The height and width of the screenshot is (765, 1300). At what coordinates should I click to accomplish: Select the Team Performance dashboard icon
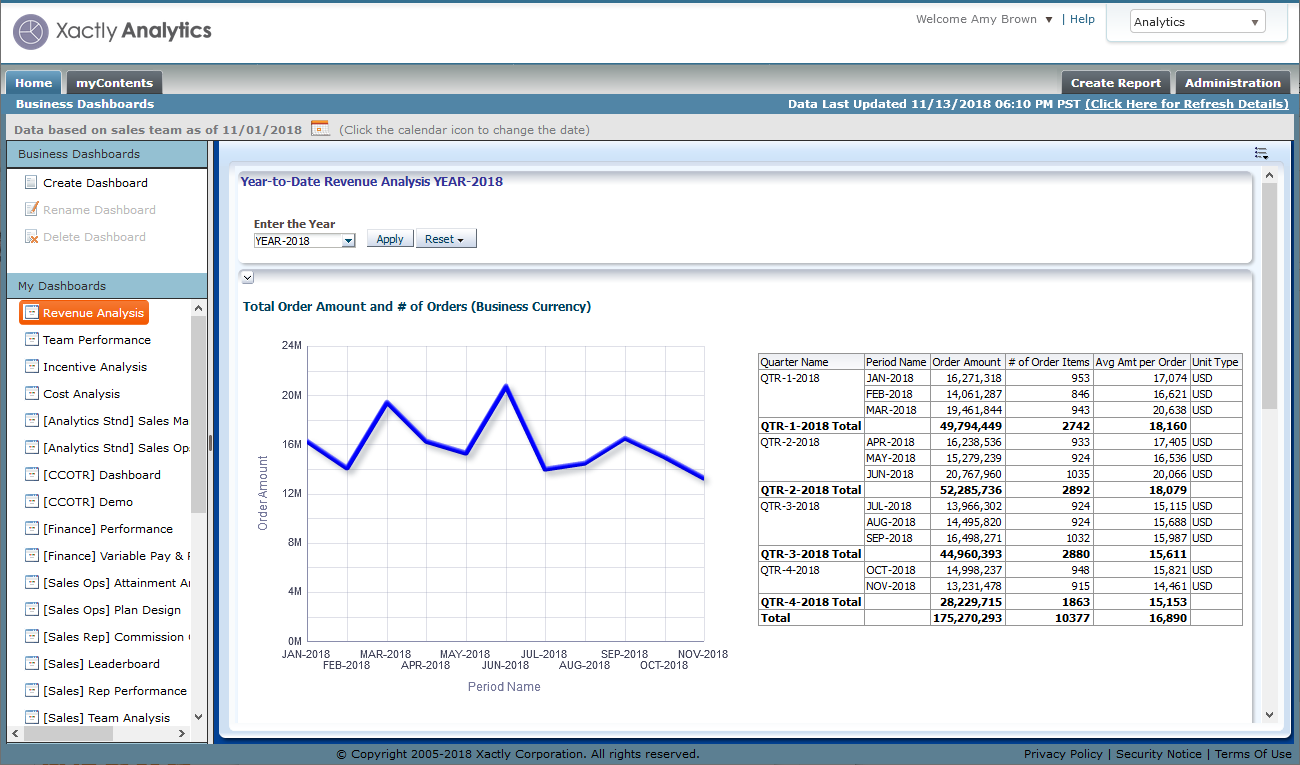32,340
